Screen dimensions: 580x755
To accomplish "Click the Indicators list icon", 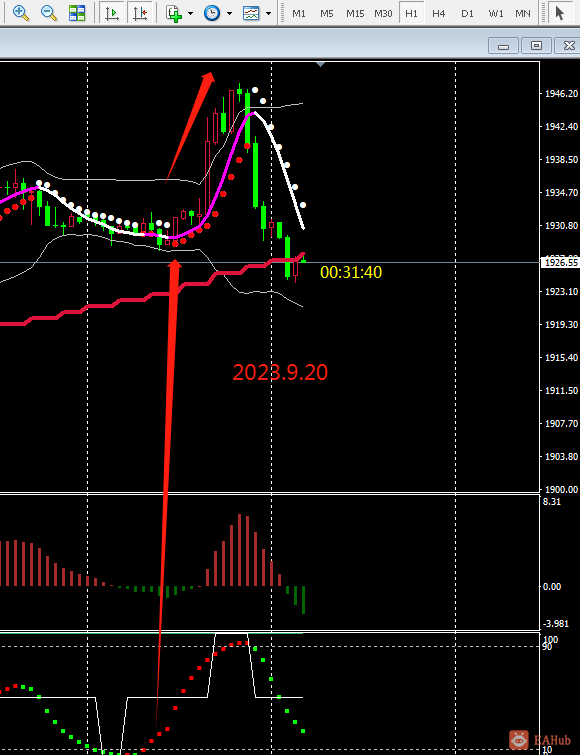I will 173,13.
